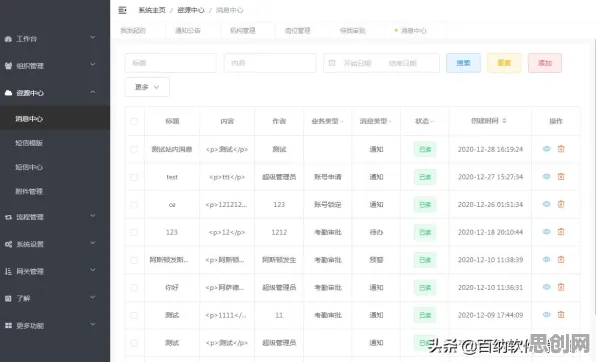Click the 结束日期 date field
Screen dimensions: 596x362
(403, 63)
